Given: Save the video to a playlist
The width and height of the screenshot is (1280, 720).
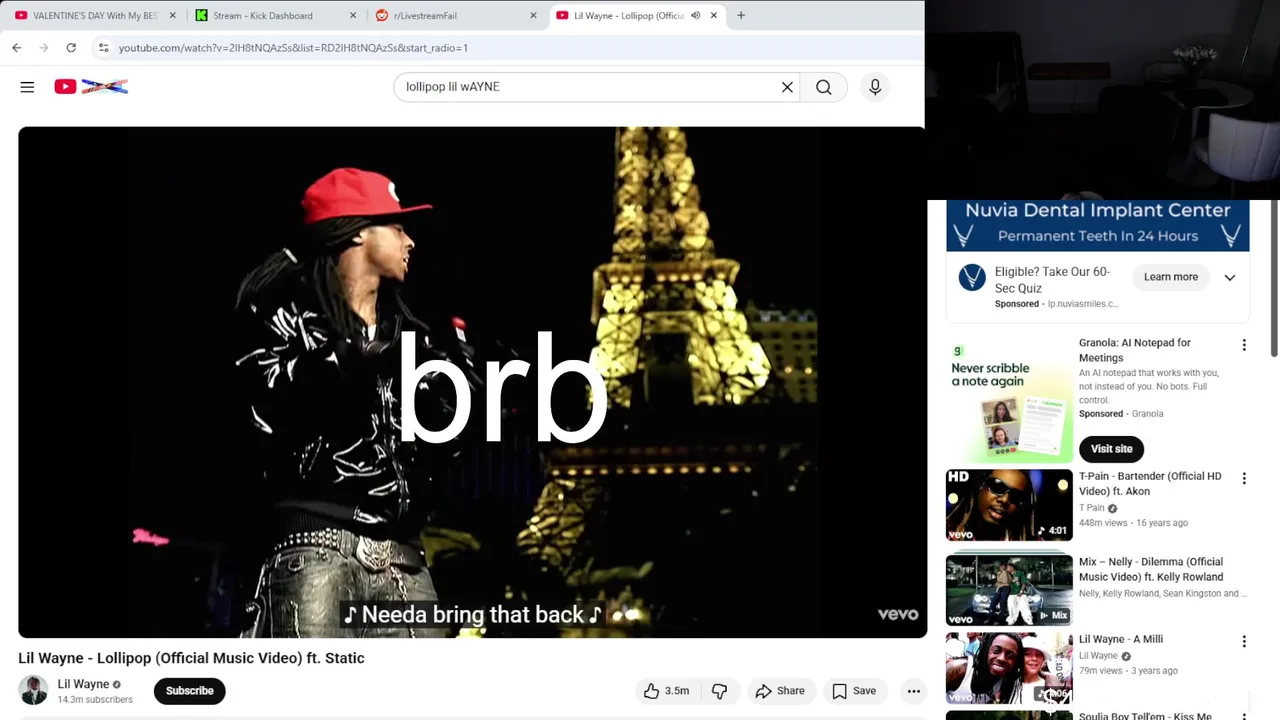Looking at the screenshot, I should tap(854, 691).
